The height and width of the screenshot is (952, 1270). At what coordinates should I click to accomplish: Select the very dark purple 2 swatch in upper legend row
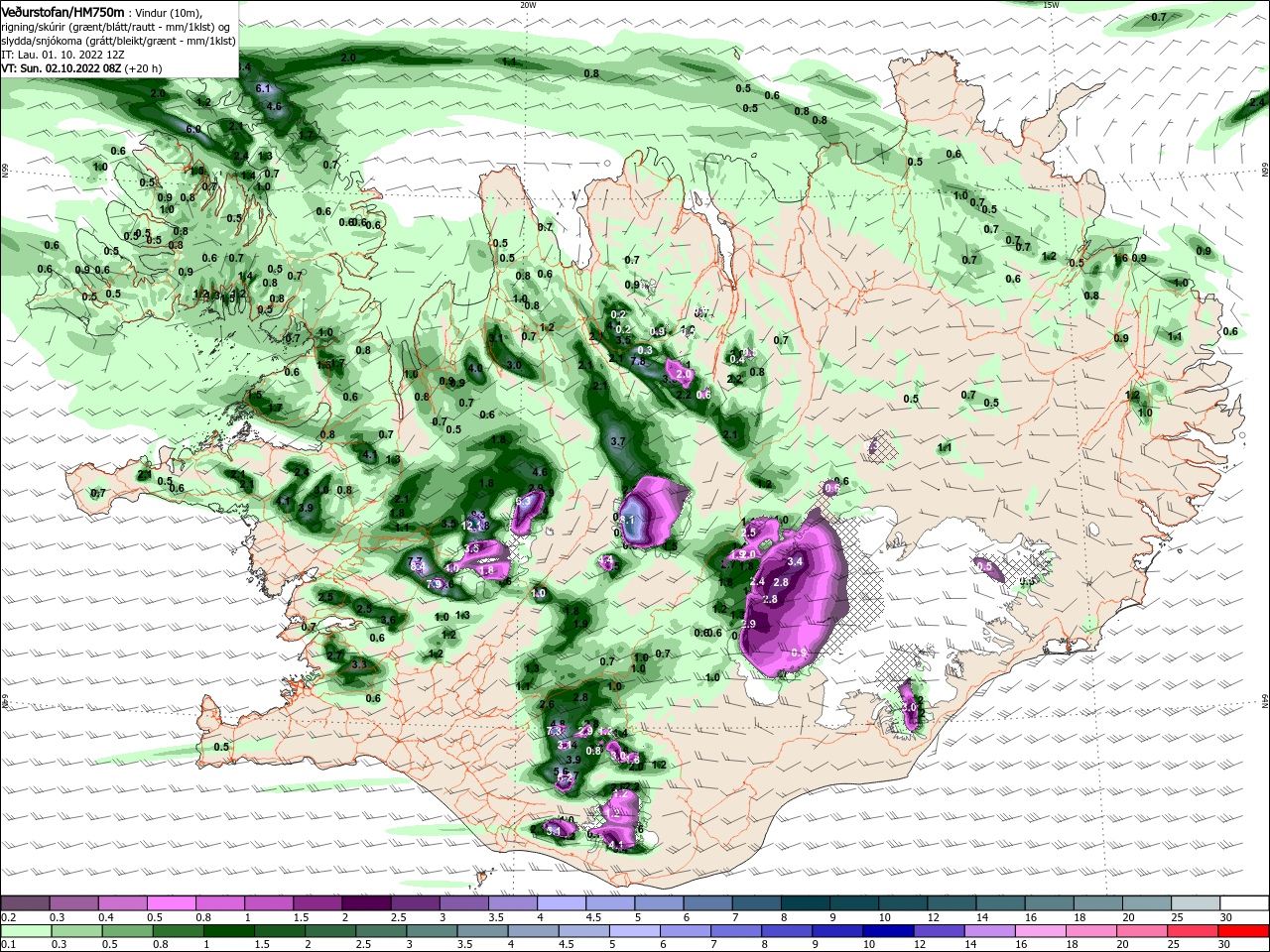click(366, 903)
